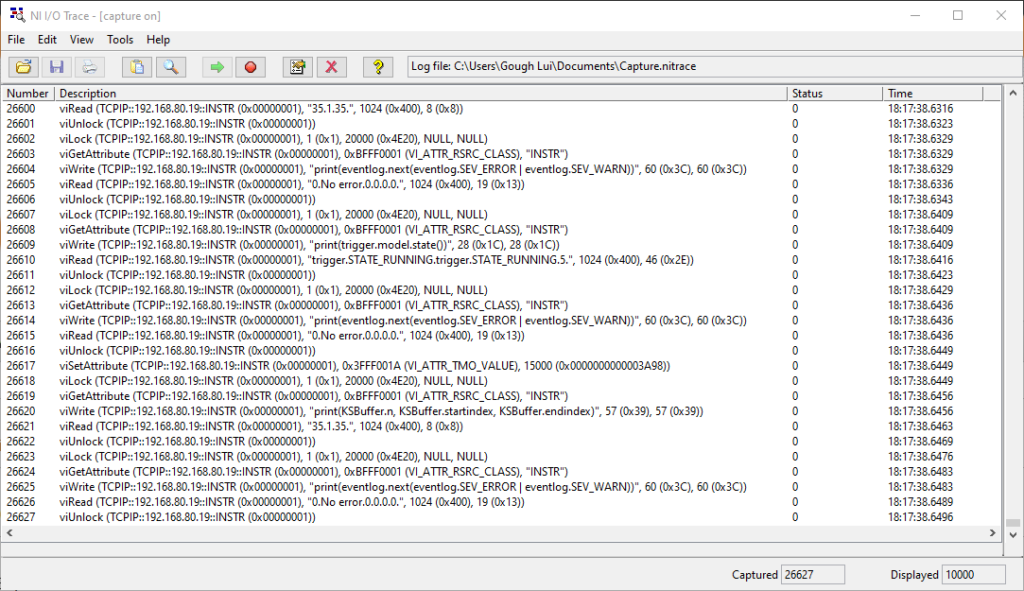The image size is (1024, 591).
Task: Select row 26625 viWrite eventlog.next entry
Action: tap(502, 487)
